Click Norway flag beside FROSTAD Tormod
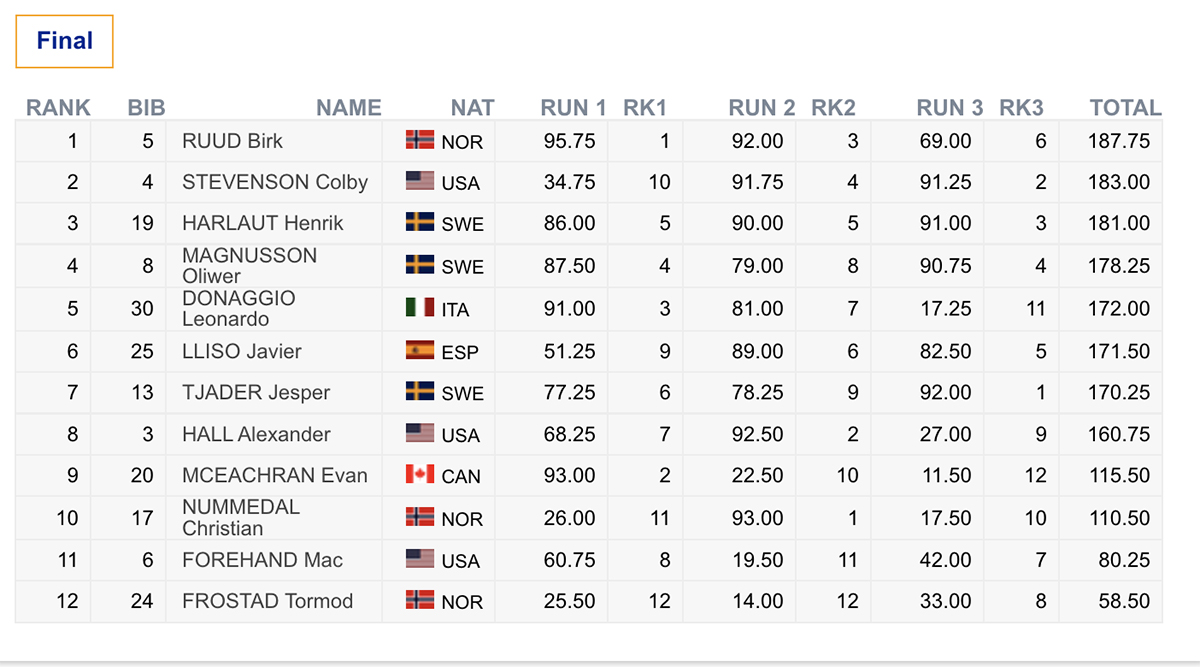The height and width of the screenshot is (667, 1200). point(420,600)
